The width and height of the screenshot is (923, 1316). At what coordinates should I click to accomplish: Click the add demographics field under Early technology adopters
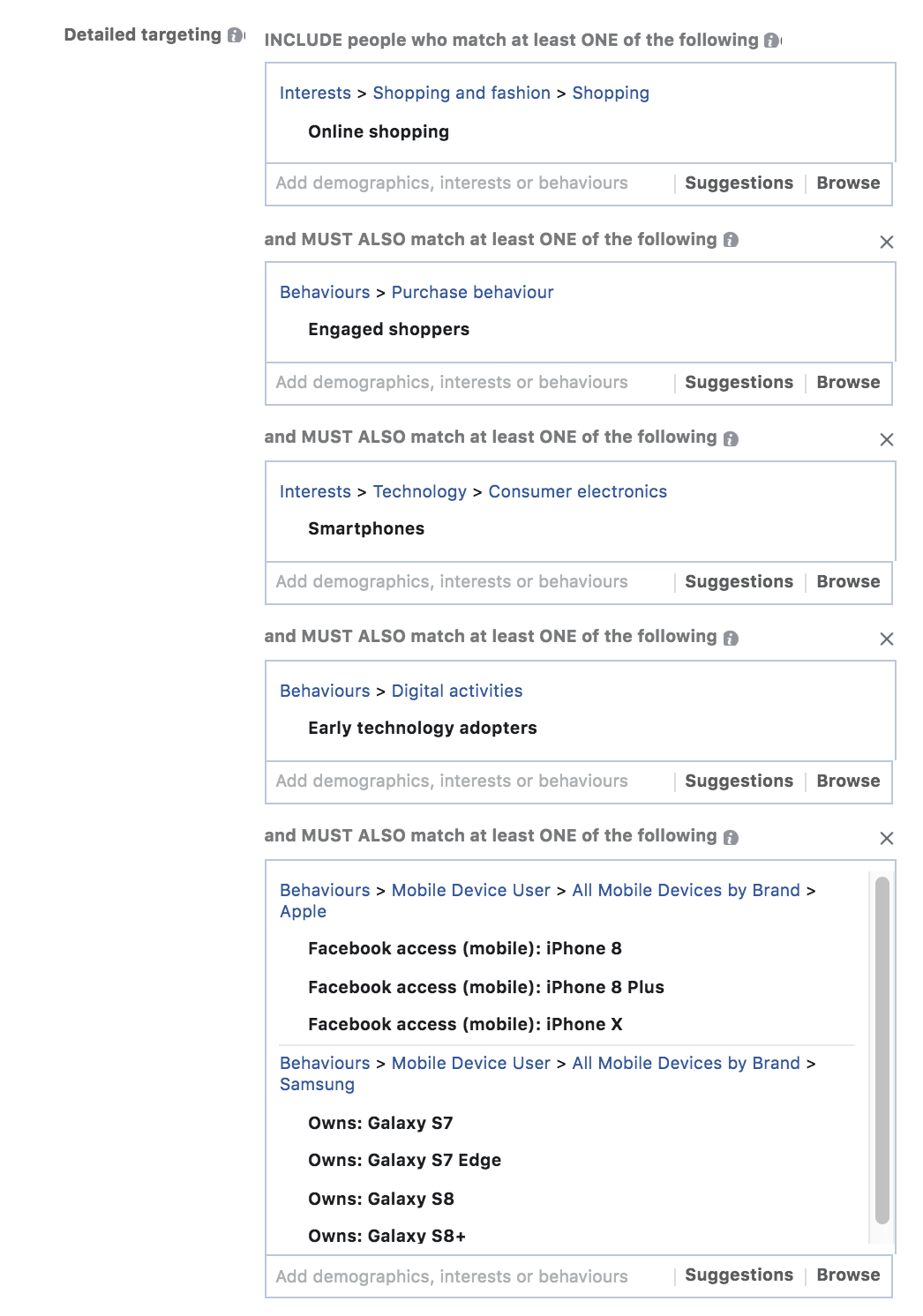450,781
